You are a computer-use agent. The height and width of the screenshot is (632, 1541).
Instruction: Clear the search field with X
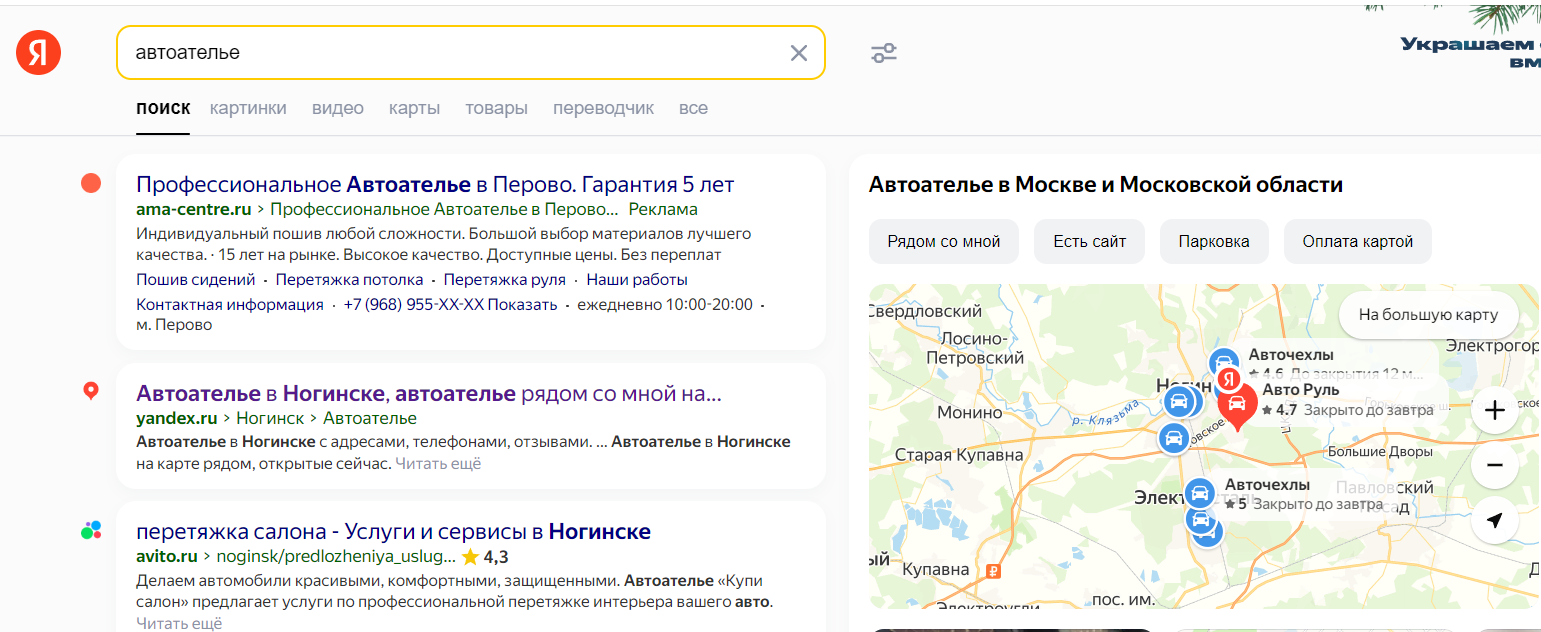click(x=798, y=53)
